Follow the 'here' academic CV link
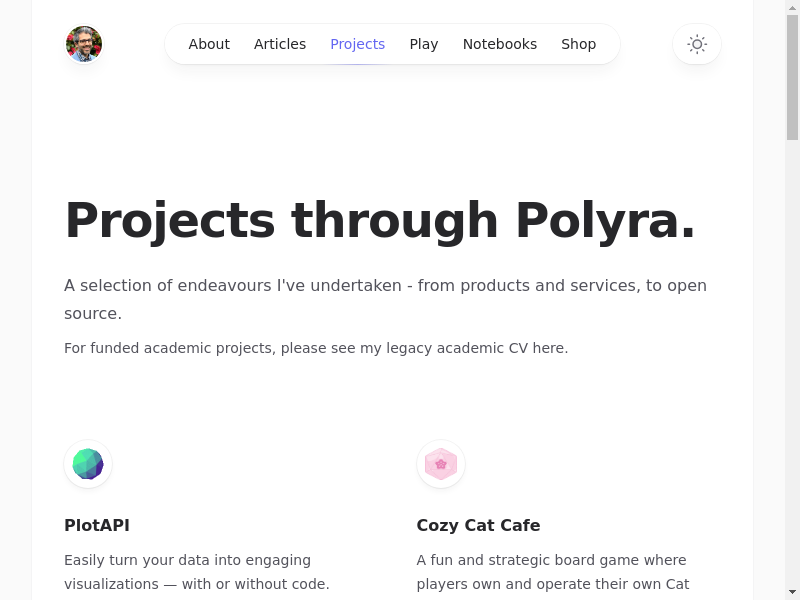800x600 pixels. click(548, 348)
